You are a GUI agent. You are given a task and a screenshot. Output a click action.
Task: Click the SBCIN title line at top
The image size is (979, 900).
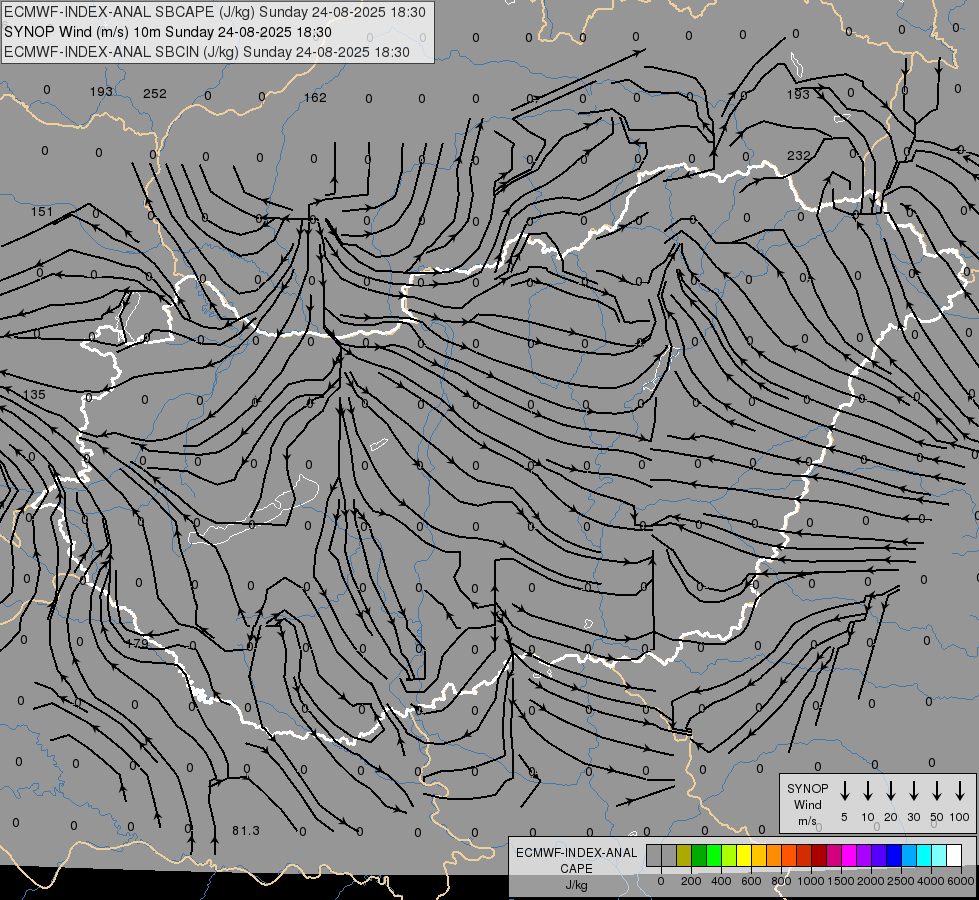click(207, 52)
